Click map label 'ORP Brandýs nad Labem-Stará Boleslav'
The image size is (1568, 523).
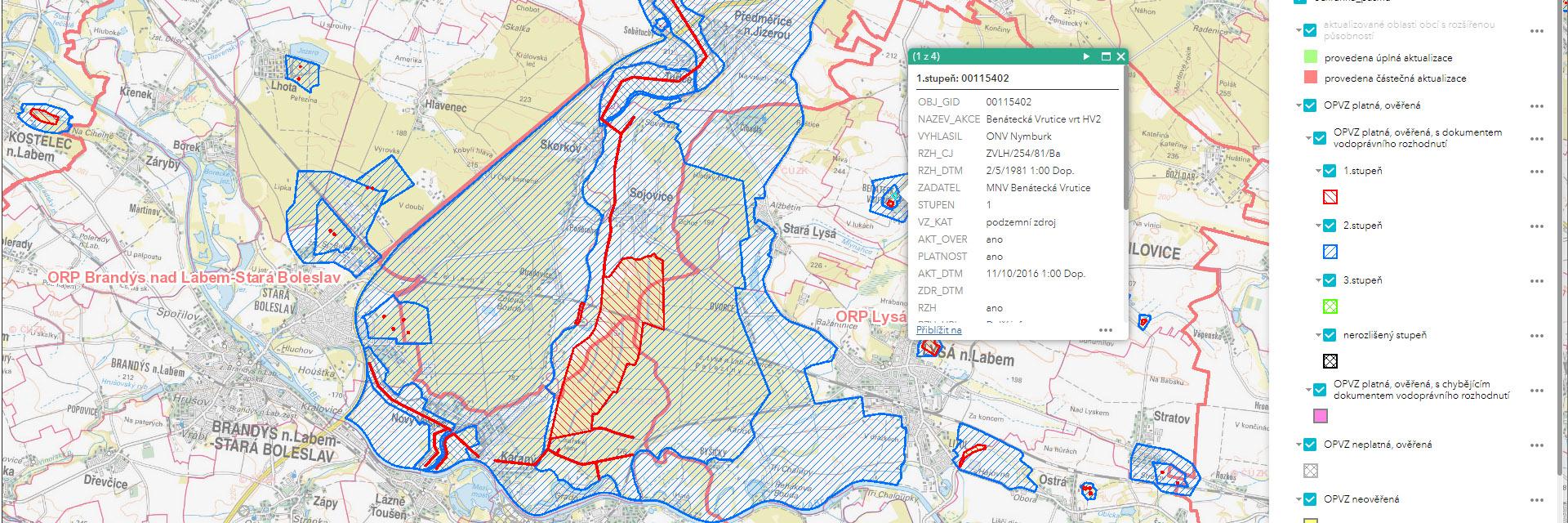pyautogui.click(x=194, y=278)
